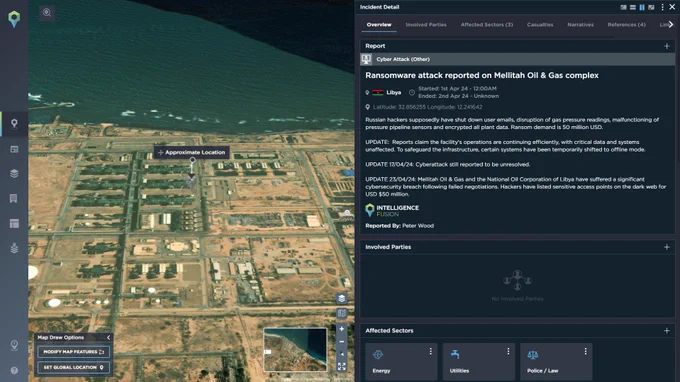The width and height of the screenshot is (680, 382).
Task: Click the Cyber Attack category icon
Action: point(366,59)
